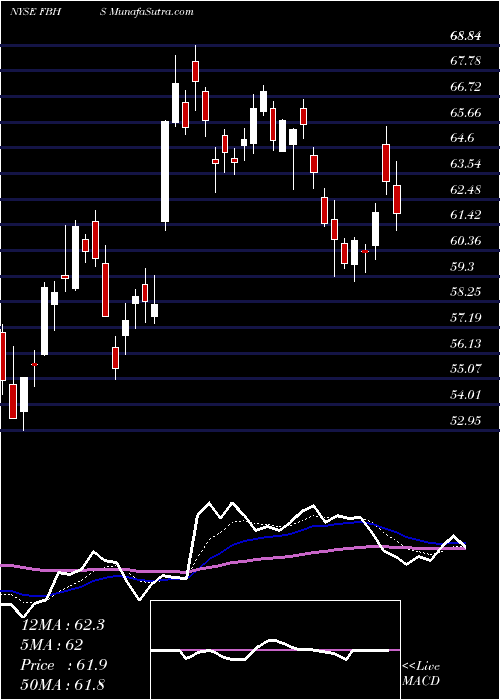Select the 56.13 price level label
The width and height of the screenshot is (500, 700).
pos(466,344)
